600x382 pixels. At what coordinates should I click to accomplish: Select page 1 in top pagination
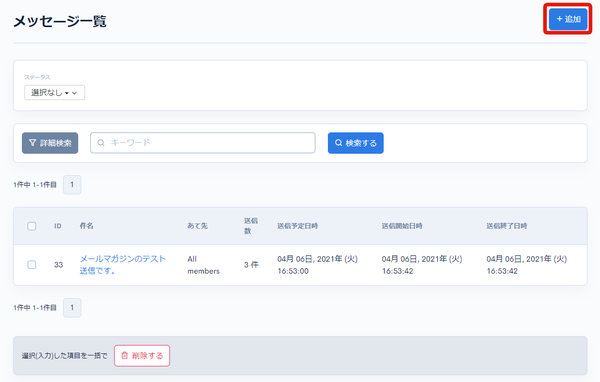coord(72,184)
